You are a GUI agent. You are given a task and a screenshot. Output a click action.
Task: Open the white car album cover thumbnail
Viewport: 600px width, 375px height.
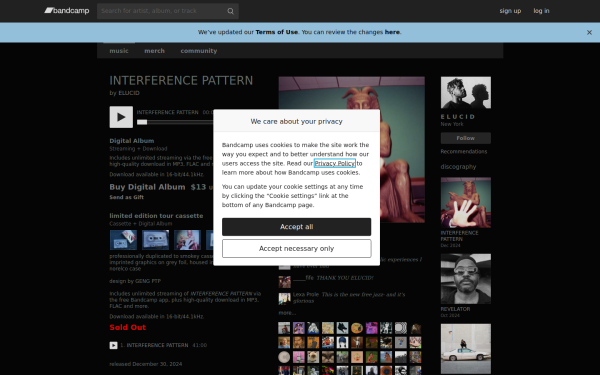466,349
